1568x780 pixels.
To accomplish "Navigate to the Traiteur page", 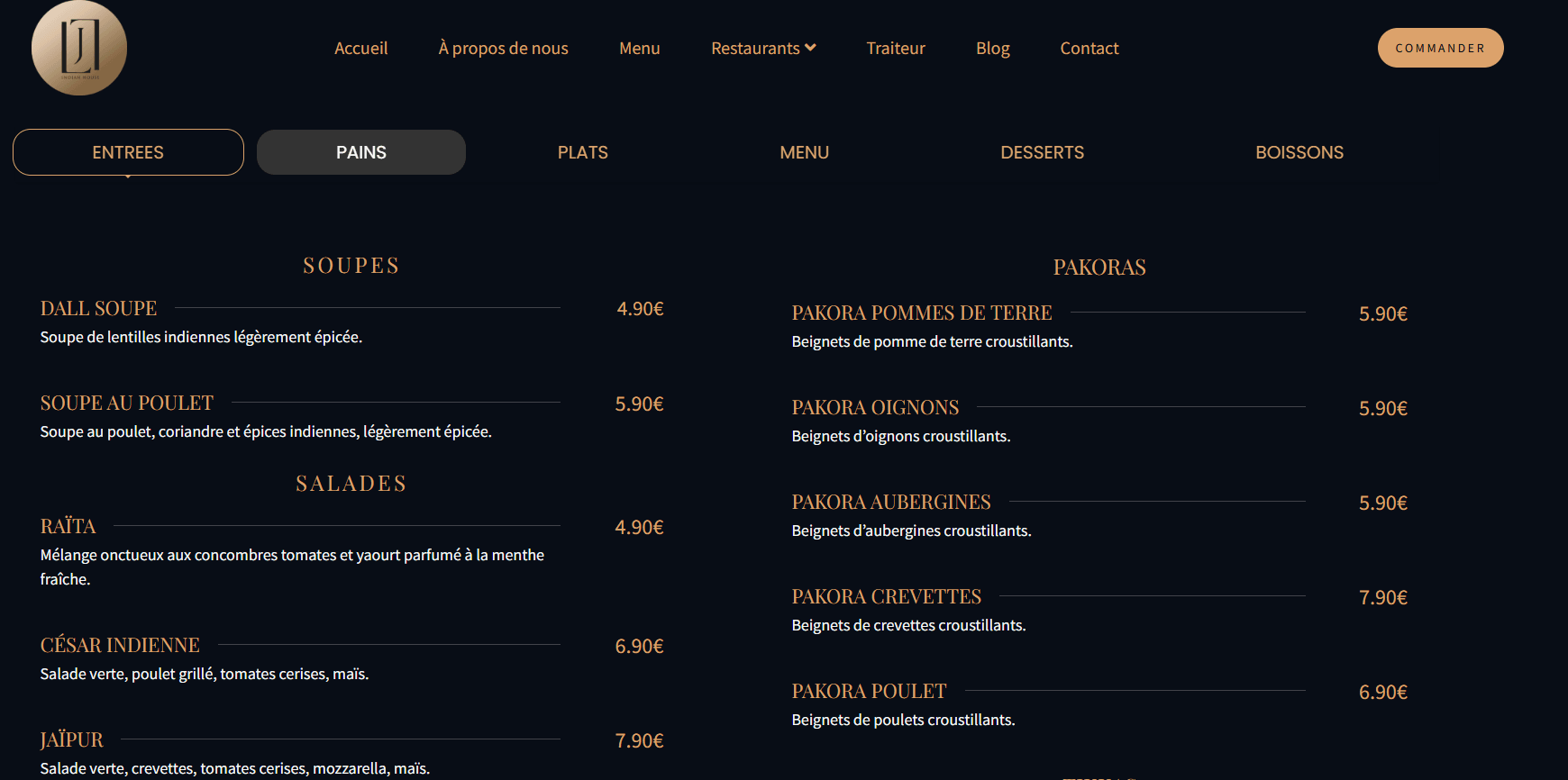I will [895, 49].
